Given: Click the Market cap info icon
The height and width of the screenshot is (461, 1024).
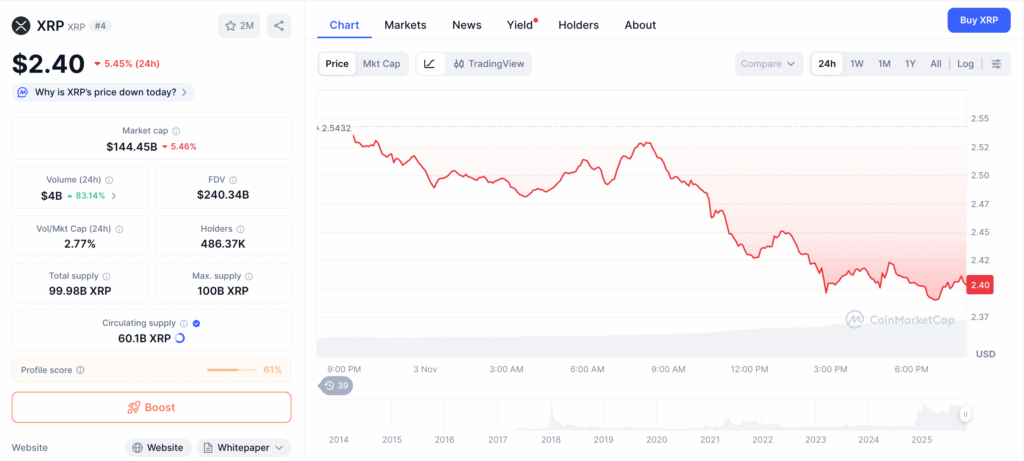Looking at the screenshot, I should 176,131.
